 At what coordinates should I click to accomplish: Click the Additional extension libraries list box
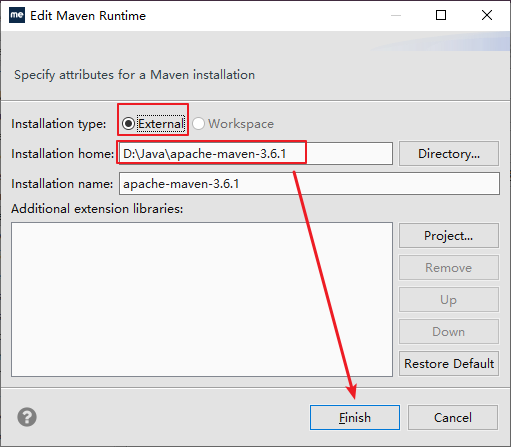[202, 300]
